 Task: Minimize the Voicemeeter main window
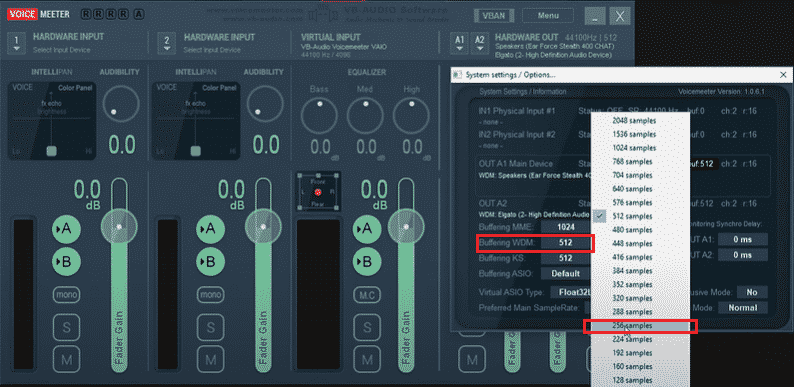click(x=595, y=16)
